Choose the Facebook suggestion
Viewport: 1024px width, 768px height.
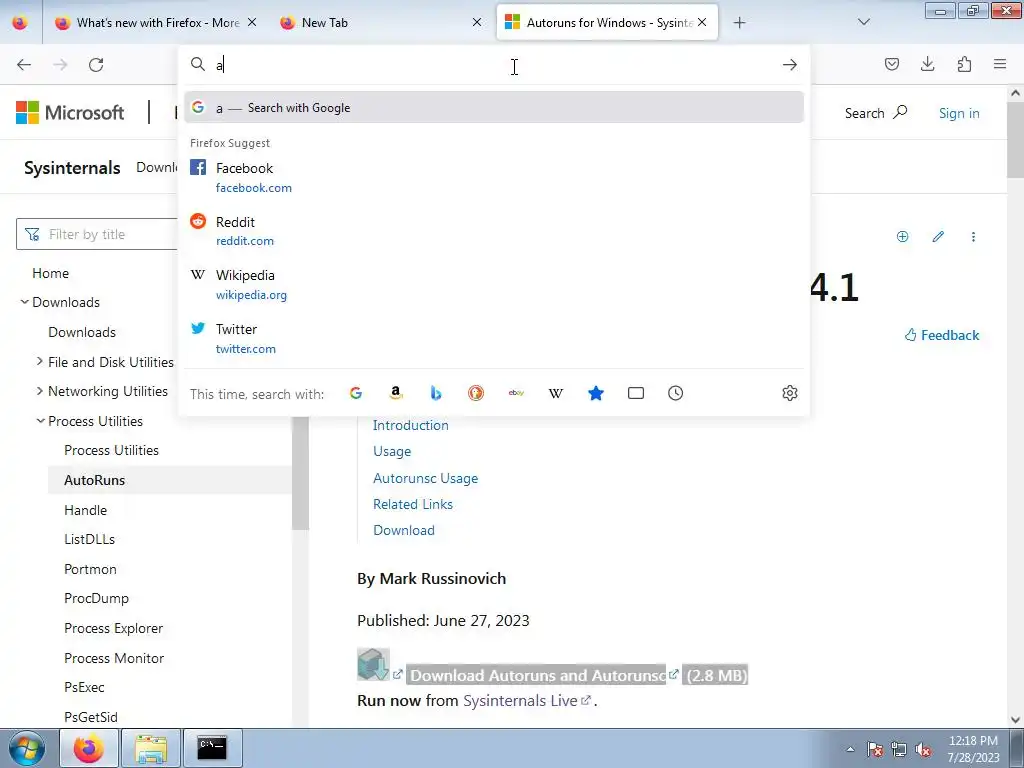point(494,178)
